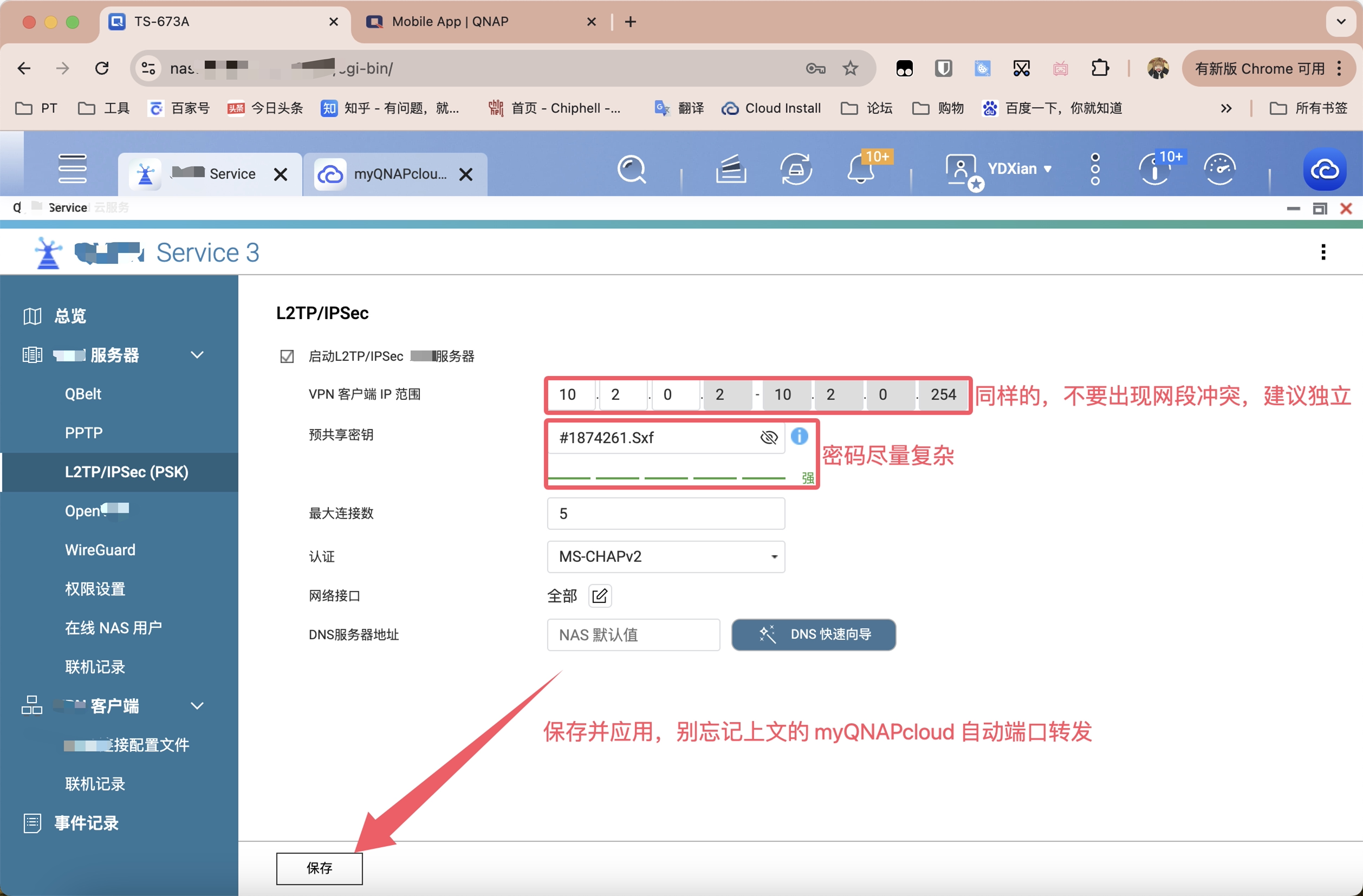Viewport: 1363px width, 896px height.
Task: Open the Chrome extensions puzzle icon
Action: point(1100,69)
